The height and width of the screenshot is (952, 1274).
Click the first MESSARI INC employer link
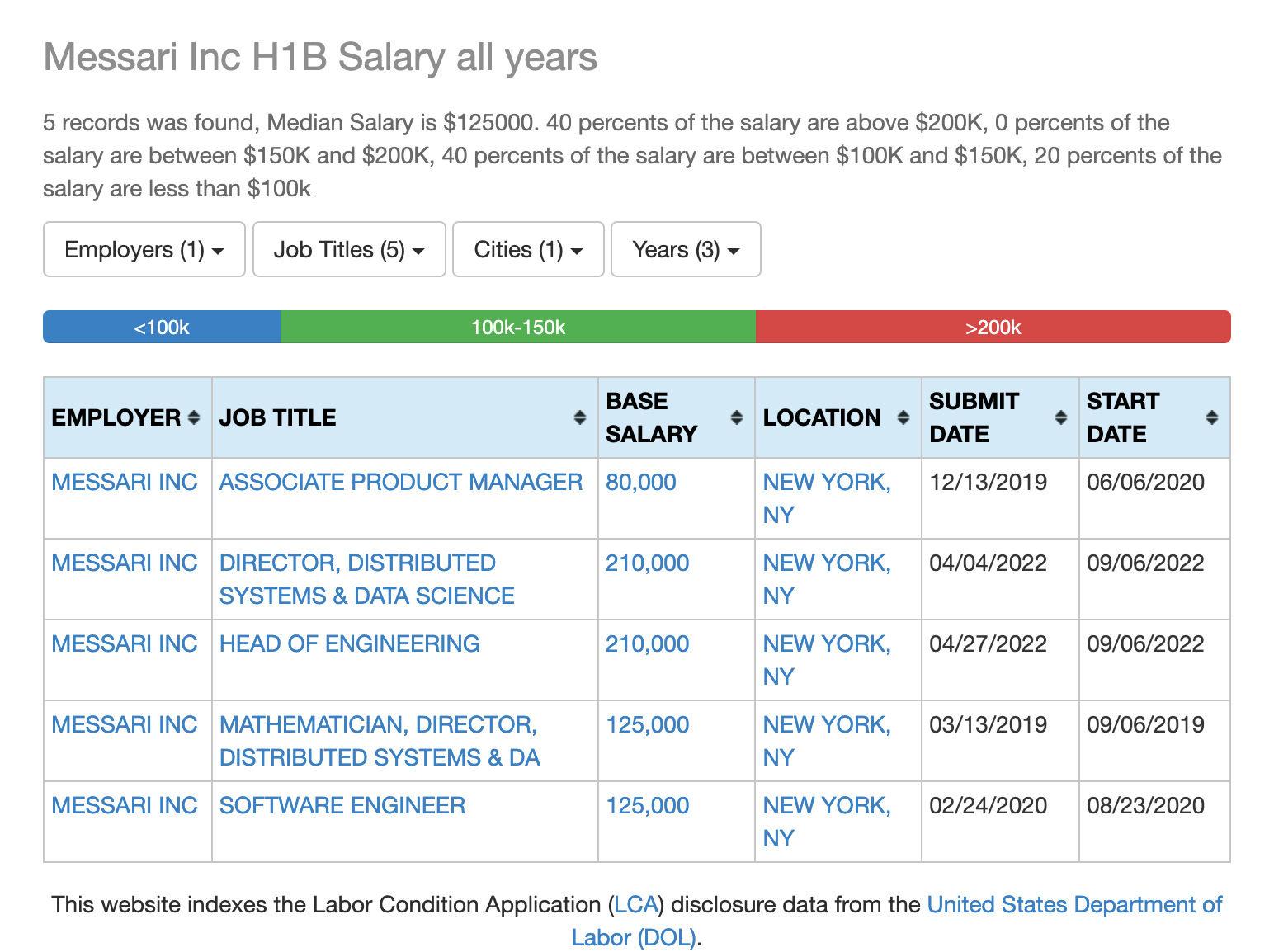point(125,482)
